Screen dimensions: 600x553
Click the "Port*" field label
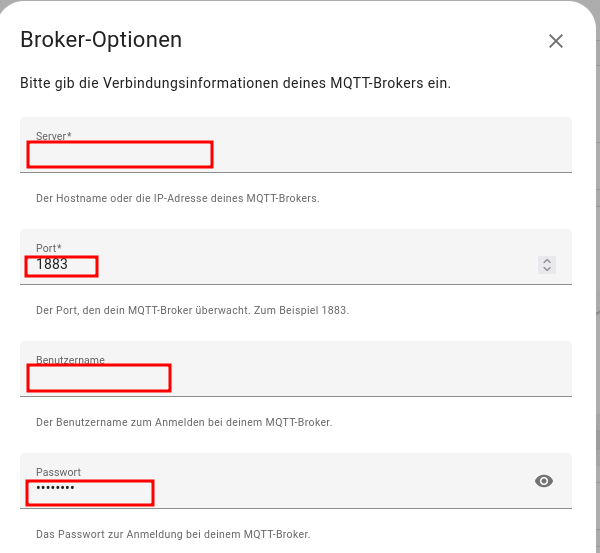click(48, 248)
